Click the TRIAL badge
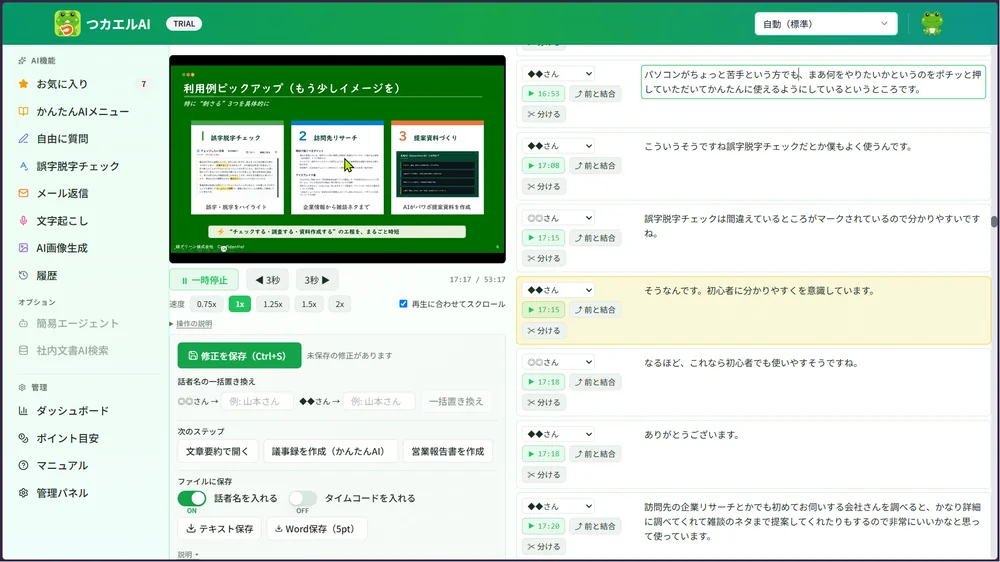Viewport: 1000px width, 562px height. point(184,24)
